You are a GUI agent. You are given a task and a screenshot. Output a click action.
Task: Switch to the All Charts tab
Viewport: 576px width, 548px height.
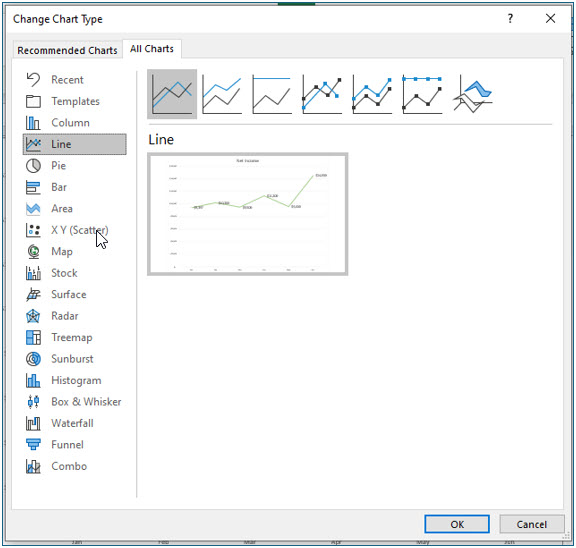coord(152,49)
